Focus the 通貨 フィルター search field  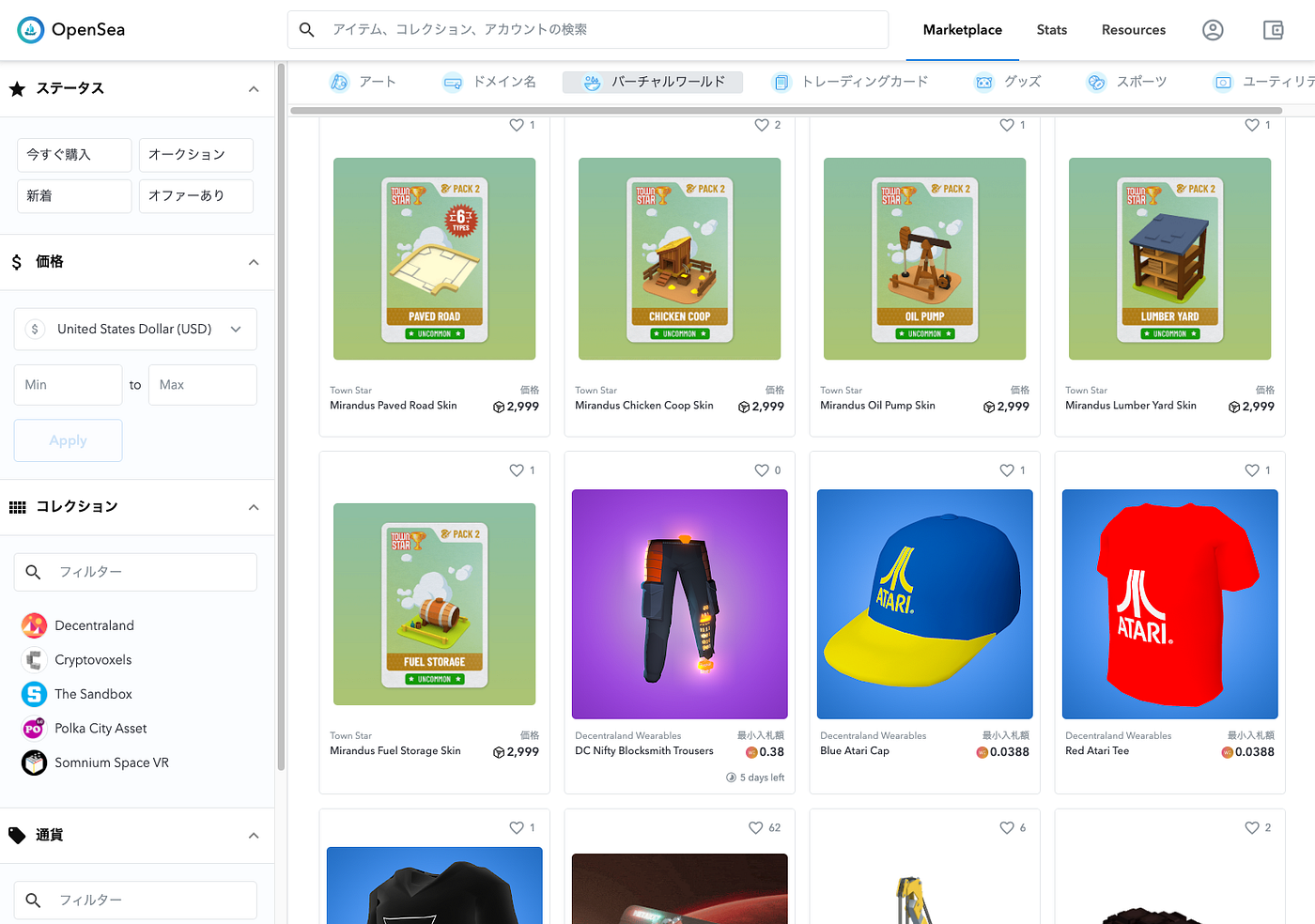coord(135,901)
